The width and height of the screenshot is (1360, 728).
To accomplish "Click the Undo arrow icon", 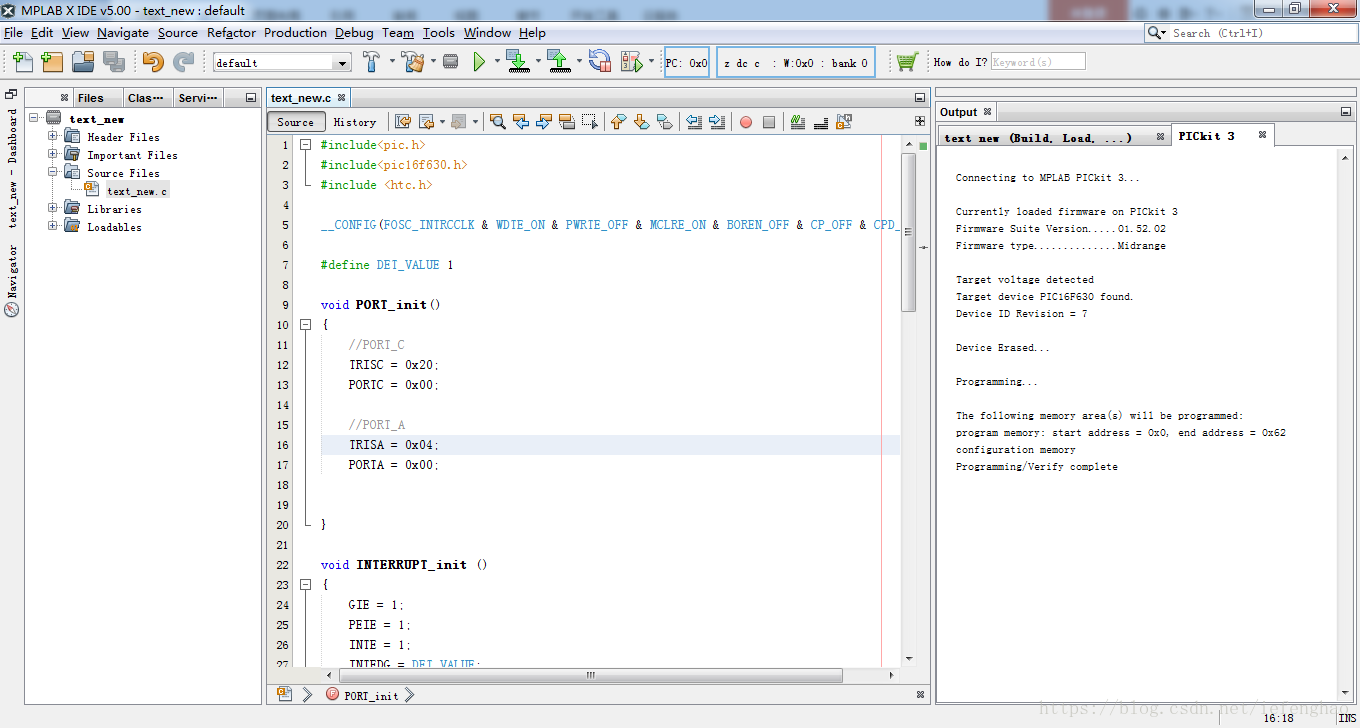I will [x=153, y=62].
